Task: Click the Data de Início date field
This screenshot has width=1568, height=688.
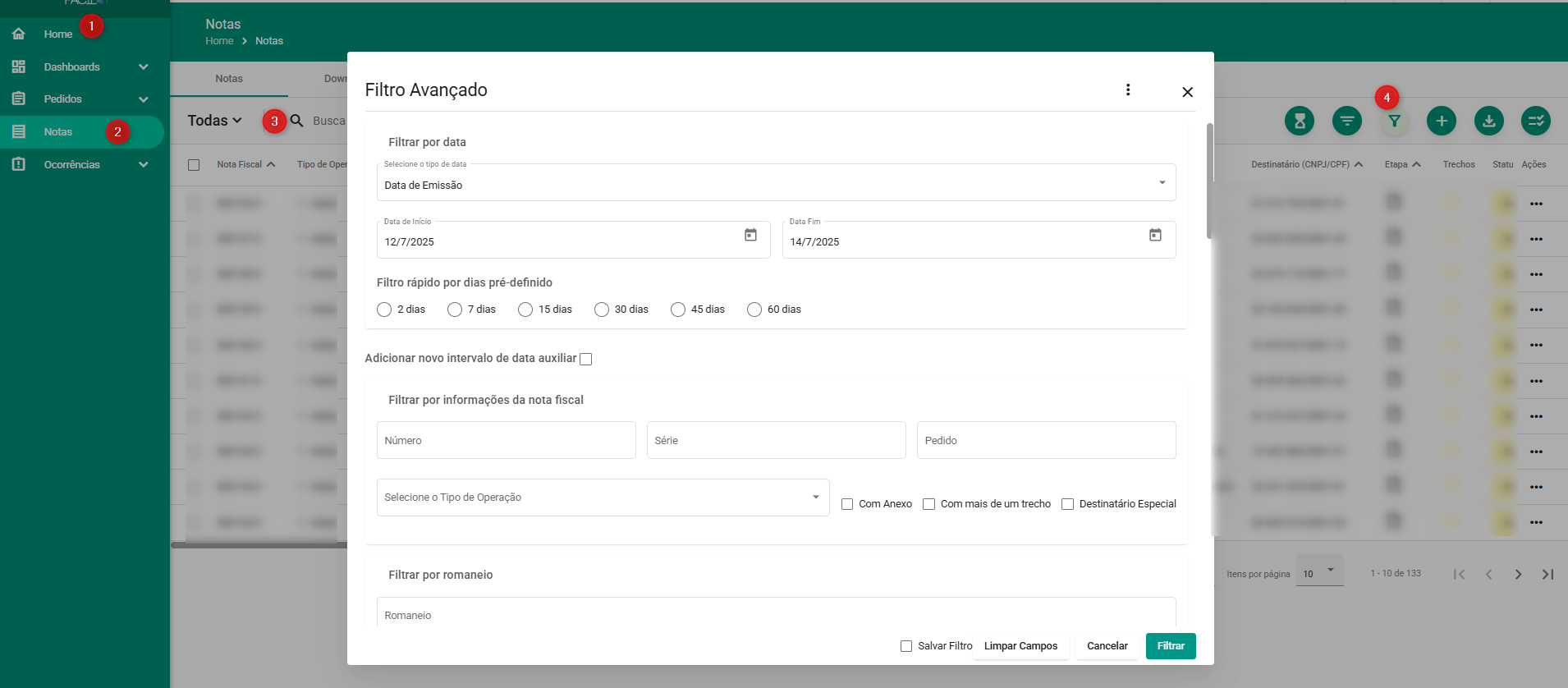Action: coord(573,240)
